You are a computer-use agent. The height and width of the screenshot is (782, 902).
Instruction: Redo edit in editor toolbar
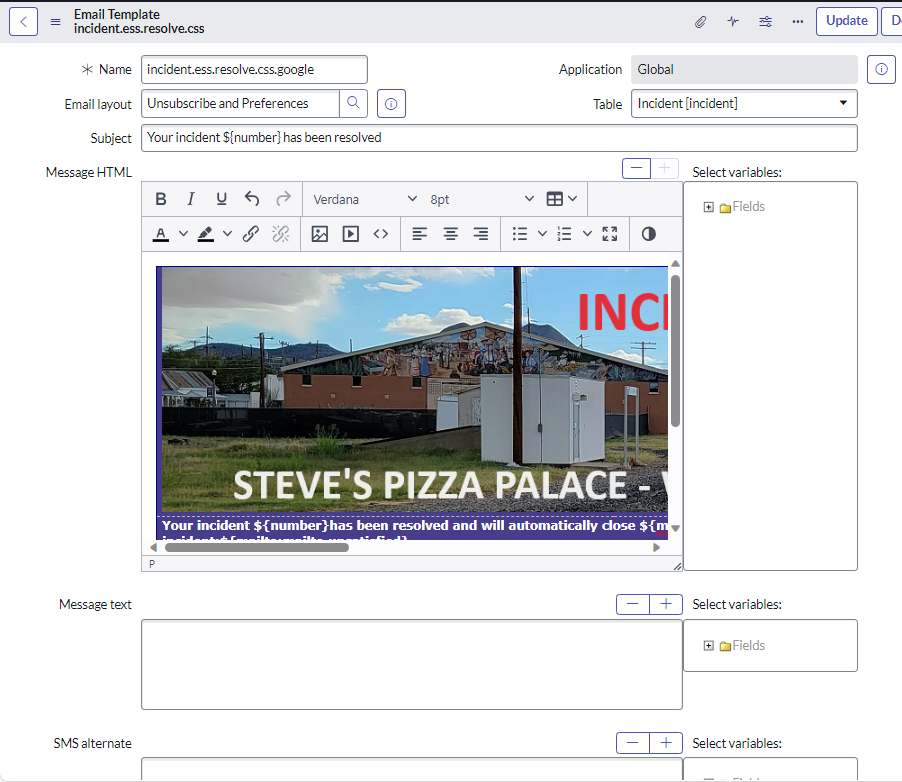[283, 199]
